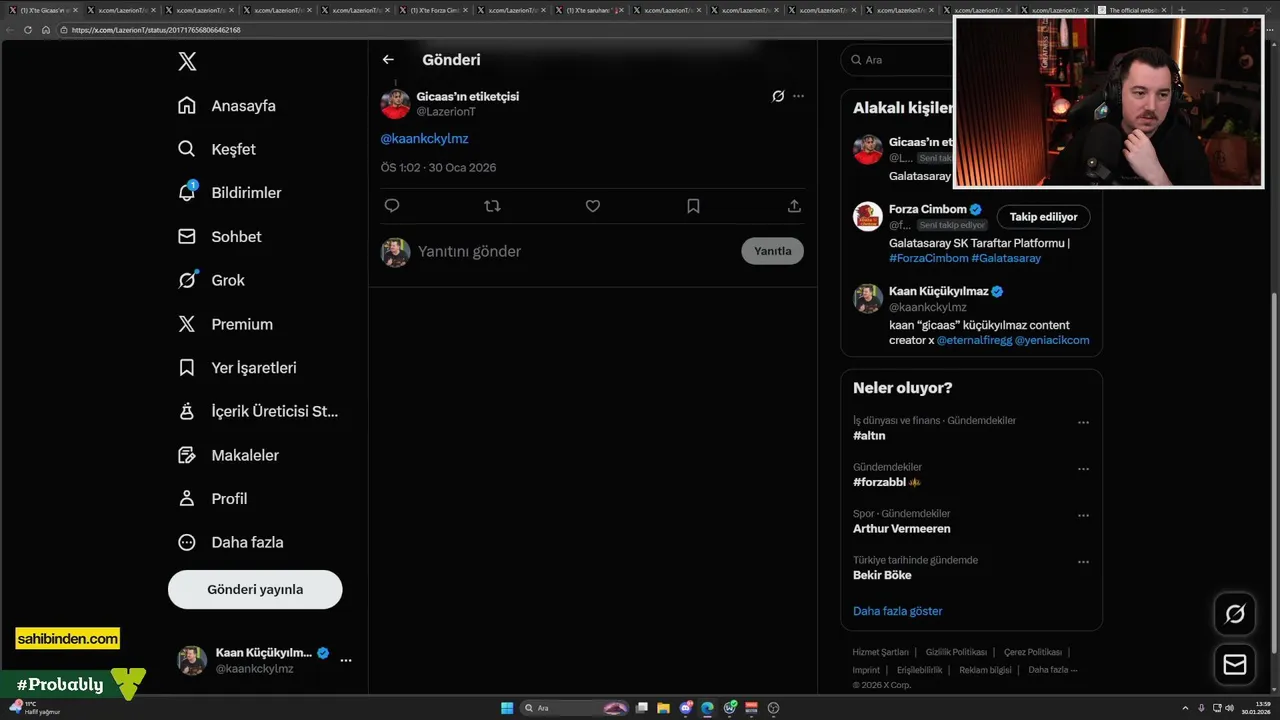Click the repost icon
1280x720 pixels.
point(492,206)
